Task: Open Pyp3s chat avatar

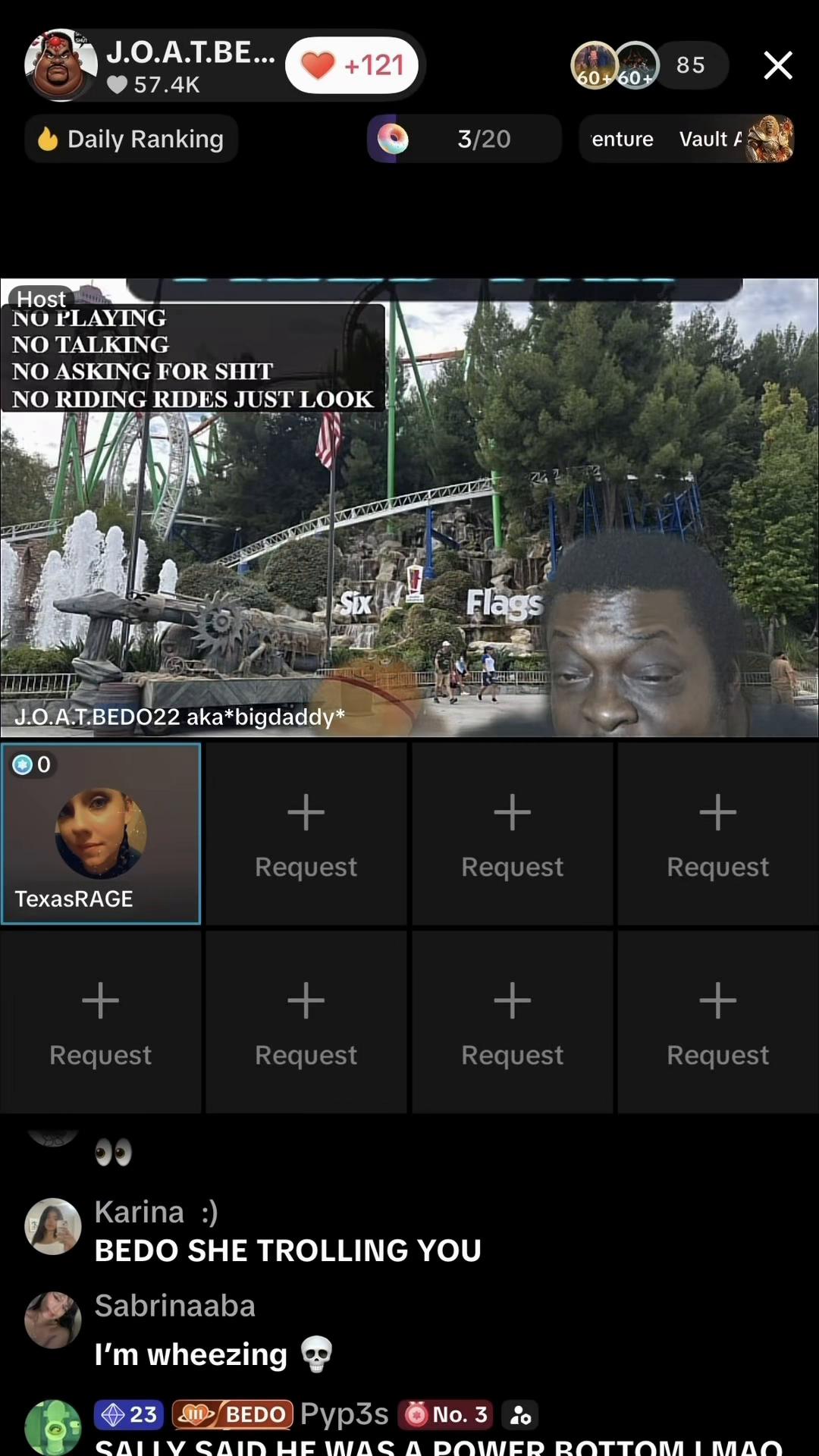Action: [x=53, y=1428]
